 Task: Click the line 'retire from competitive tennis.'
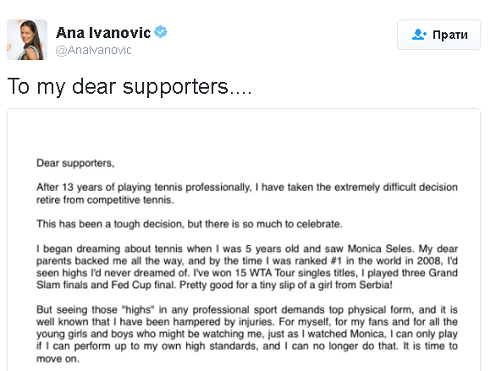(105, 200)
